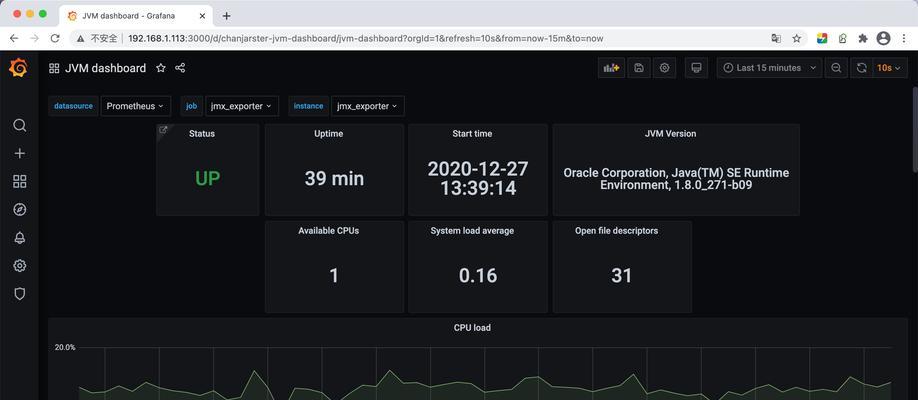This screenshot has width=918, height=400.
Task: Click the JVM Version panel title
Action: [670, 134]
